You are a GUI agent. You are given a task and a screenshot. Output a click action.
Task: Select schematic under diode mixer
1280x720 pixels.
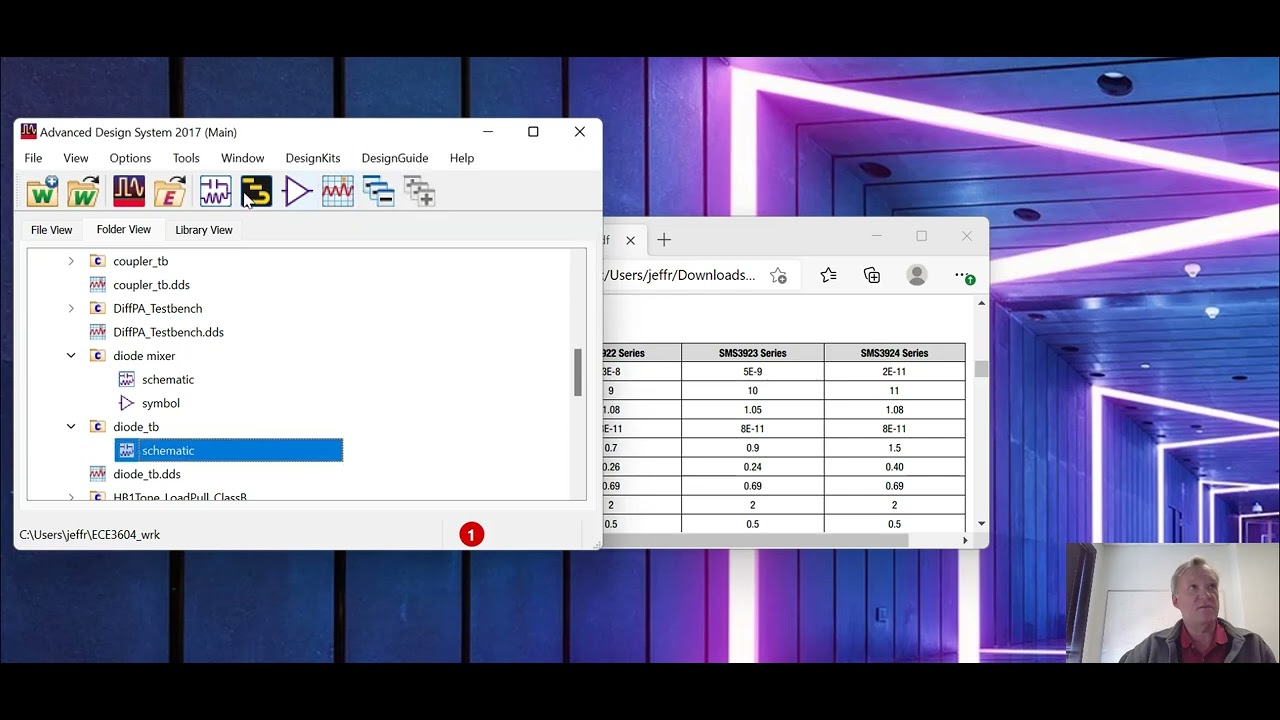pos(168,380)
